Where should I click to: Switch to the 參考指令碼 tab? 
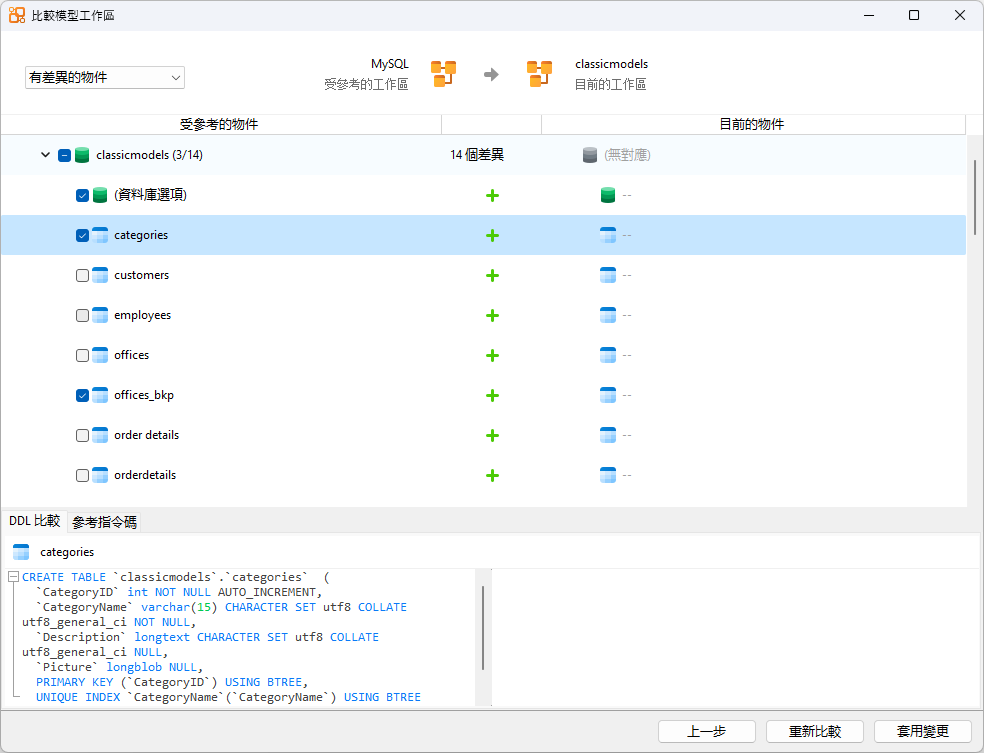tap(103, 521)
